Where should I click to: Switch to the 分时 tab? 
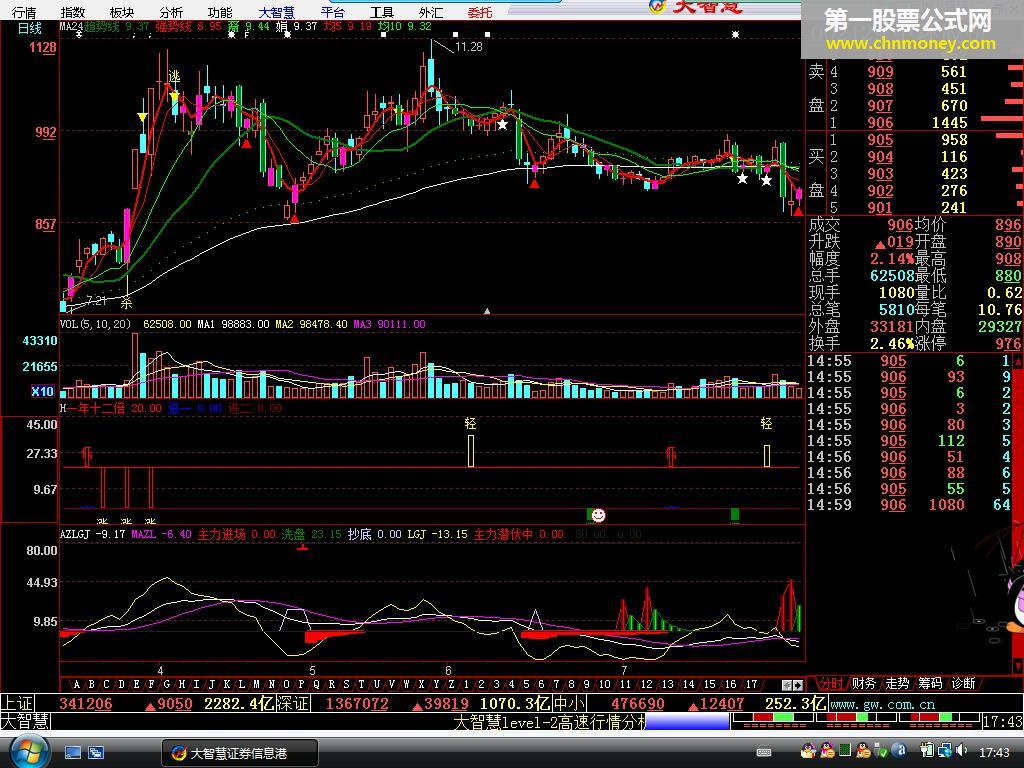(831, 683)
